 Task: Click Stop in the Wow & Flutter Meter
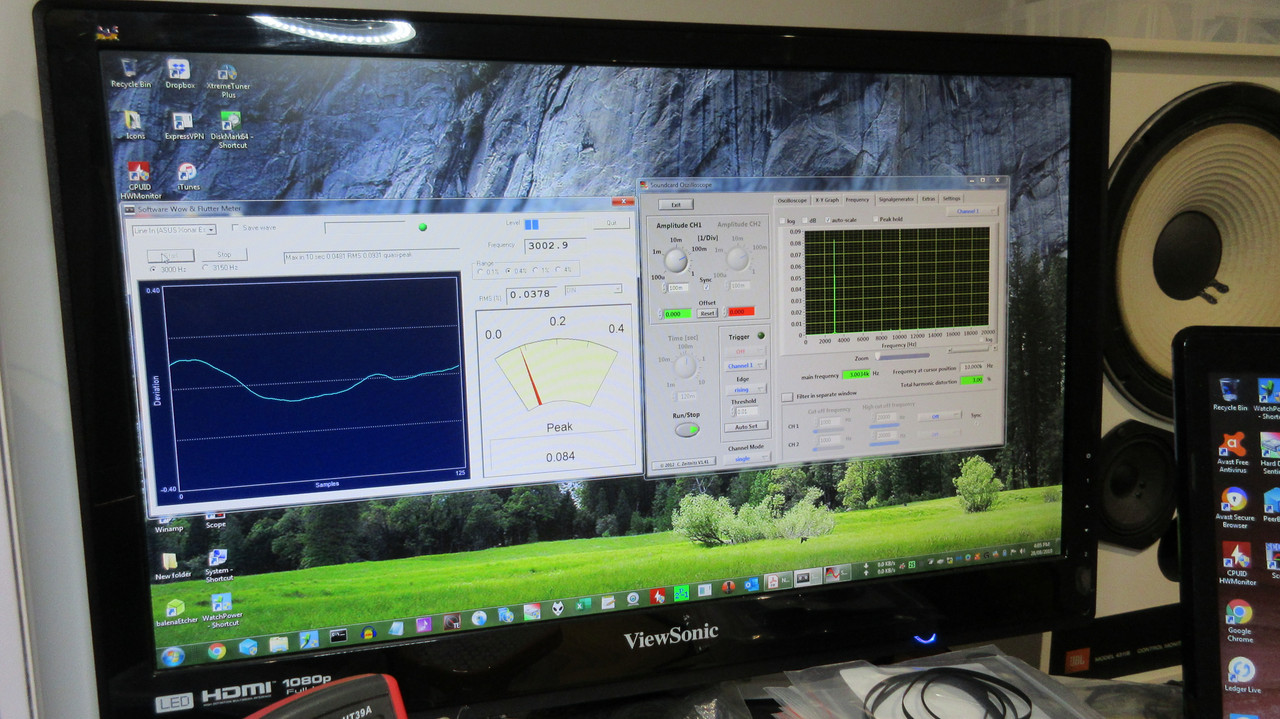click(x=224, y=255)
